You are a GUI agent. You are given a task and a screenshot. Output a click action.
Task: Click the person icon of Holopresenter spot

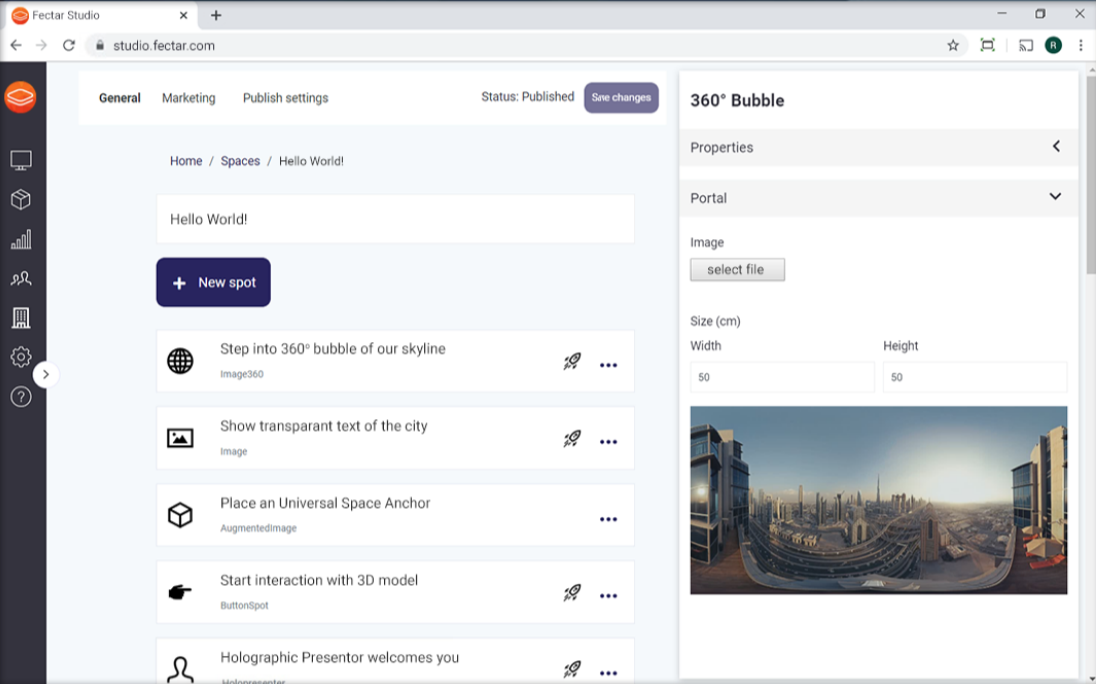tap(180, 669)
